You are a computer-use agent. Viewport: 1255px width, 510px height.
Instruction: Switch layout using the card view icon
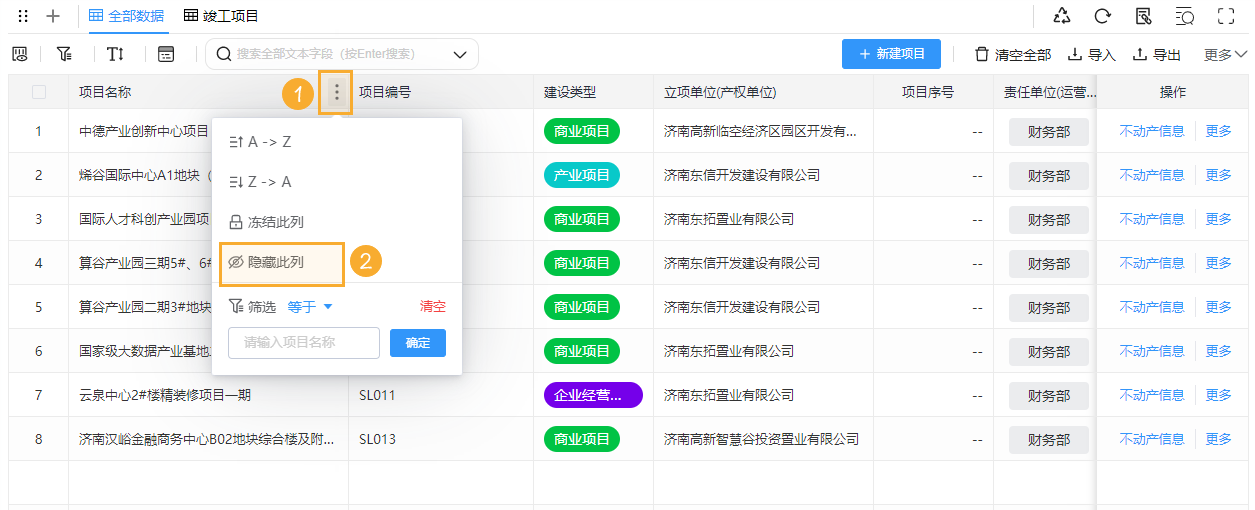(166, 54)
